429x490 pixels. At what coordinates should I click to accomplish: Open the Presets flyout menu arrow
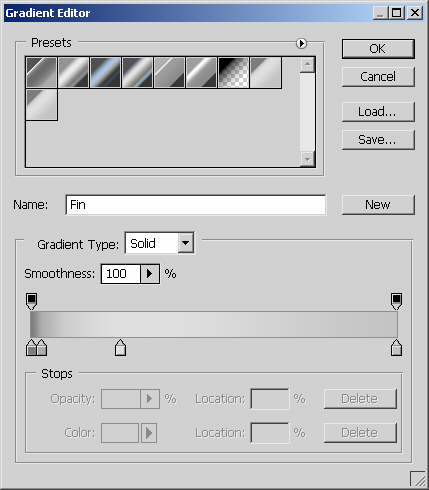click(x=301, y=43)
